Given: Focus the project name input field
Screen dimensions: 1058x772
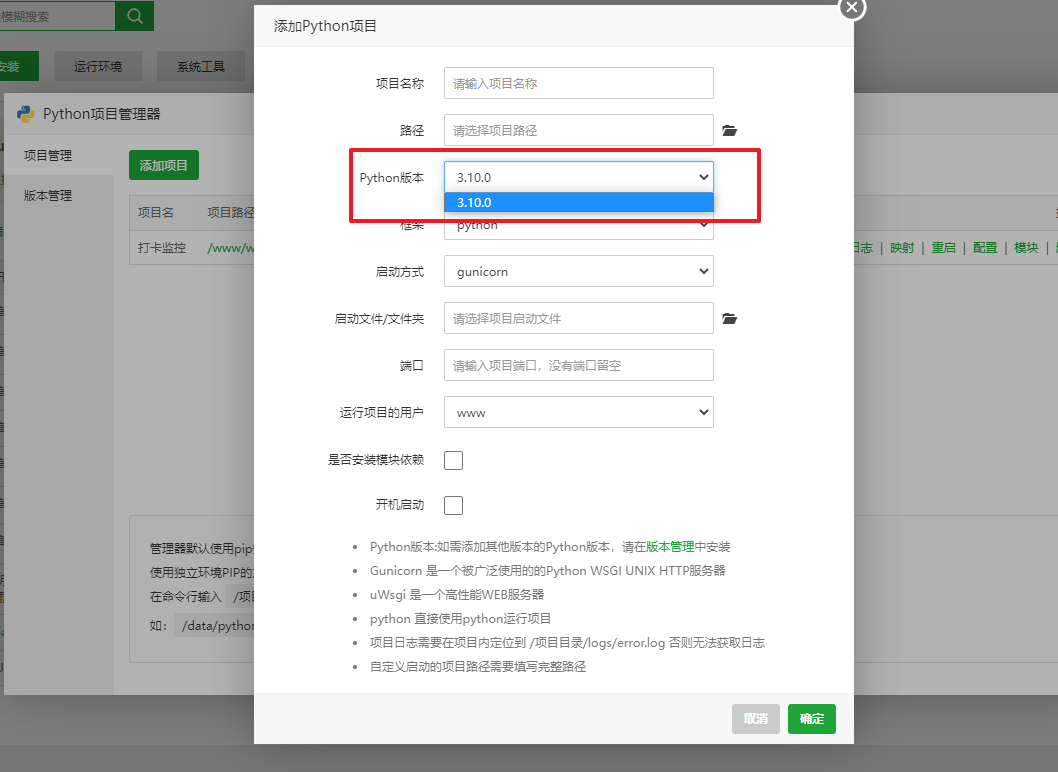Looking at the screenshot, I should (x=579, y=83).
